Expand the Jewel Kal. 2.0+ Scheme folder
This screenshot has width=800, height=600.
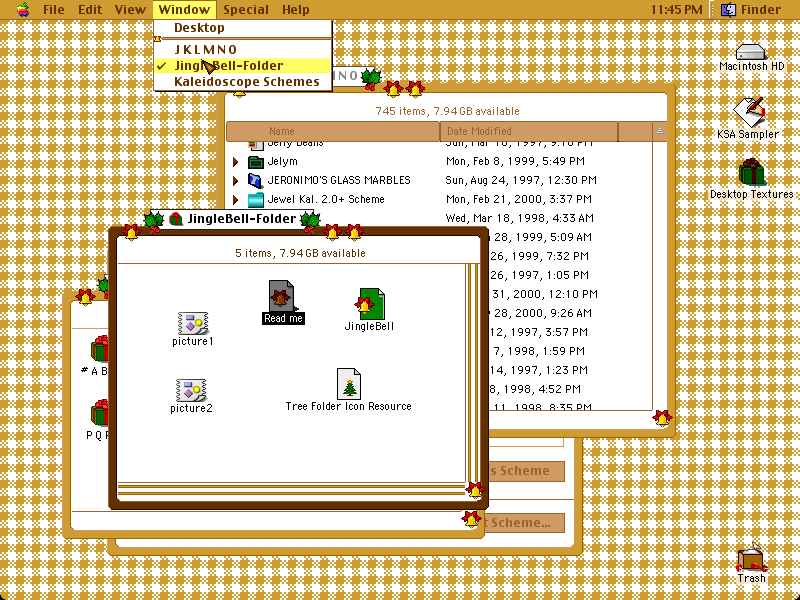tap(235, 199)
